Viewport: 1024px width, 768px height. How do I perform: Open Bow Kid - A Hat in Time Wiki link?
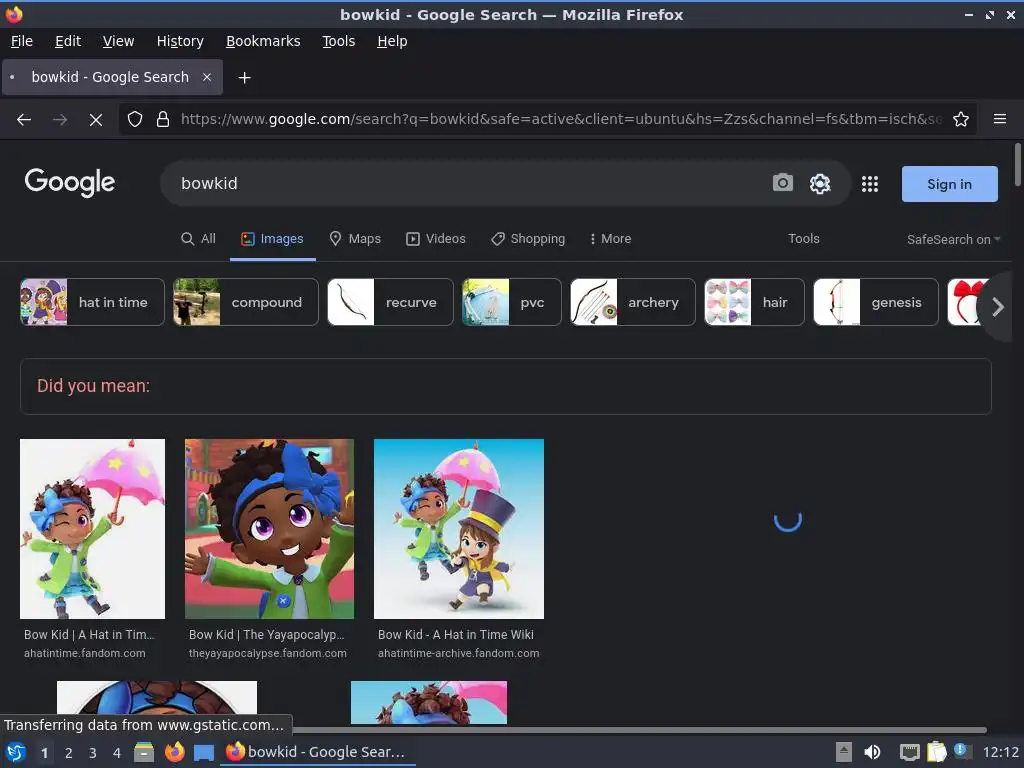(456, 635)
